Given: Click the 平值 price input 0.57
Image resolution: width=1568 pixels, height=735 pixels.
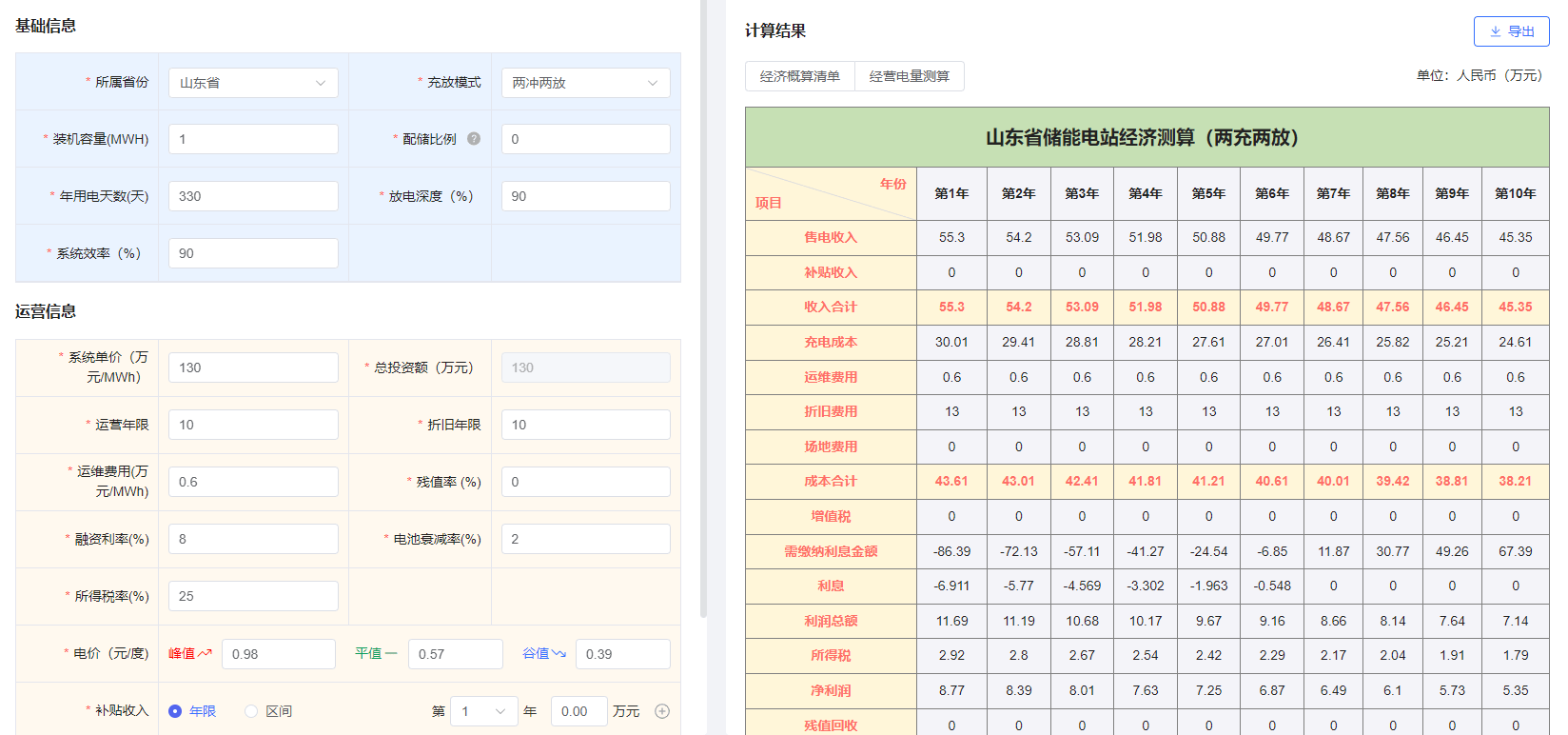Looking at the screenshot, I should click(x=456, y=654).
